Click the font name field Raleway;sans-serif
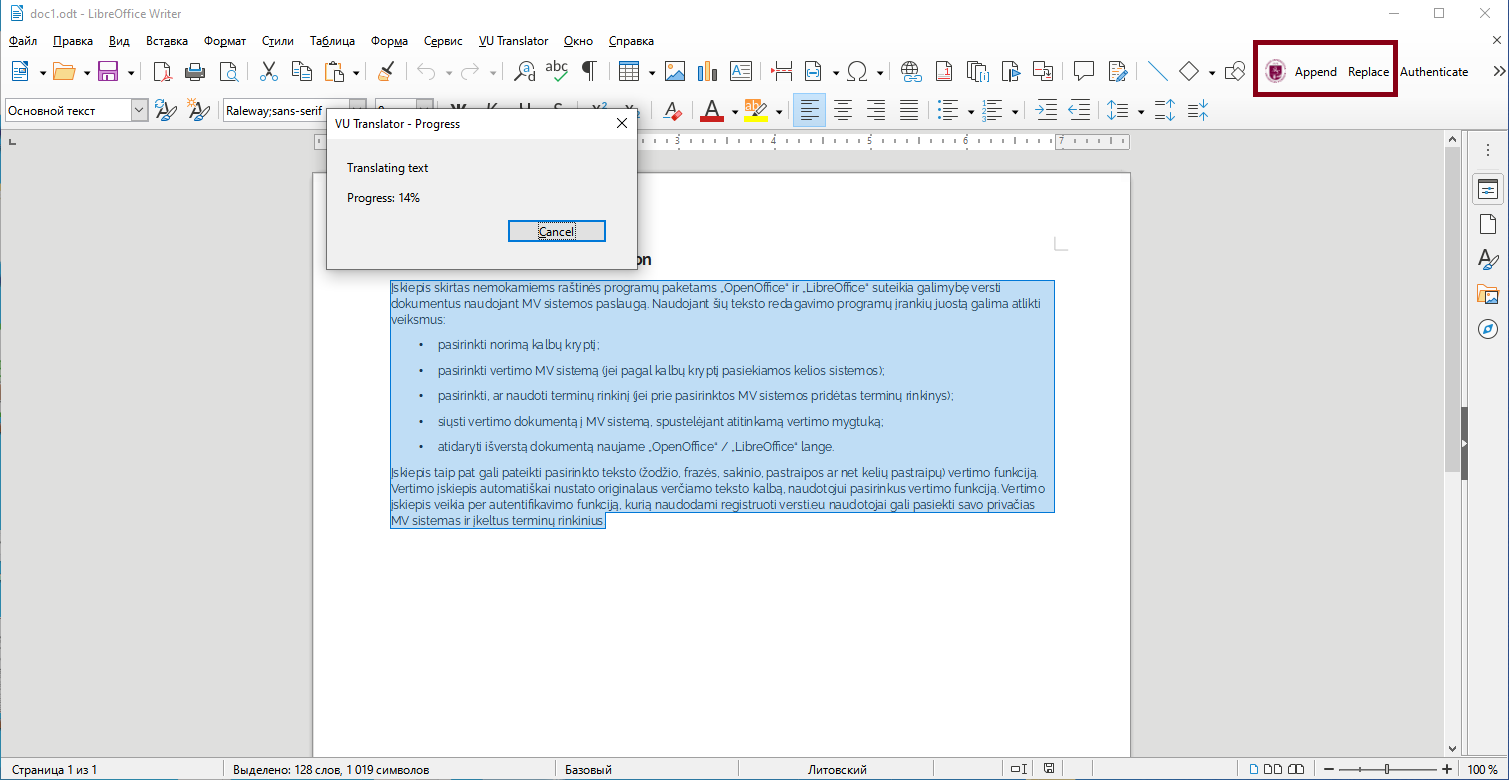The width and height of the screenshot is (1509, 780). 284,111
